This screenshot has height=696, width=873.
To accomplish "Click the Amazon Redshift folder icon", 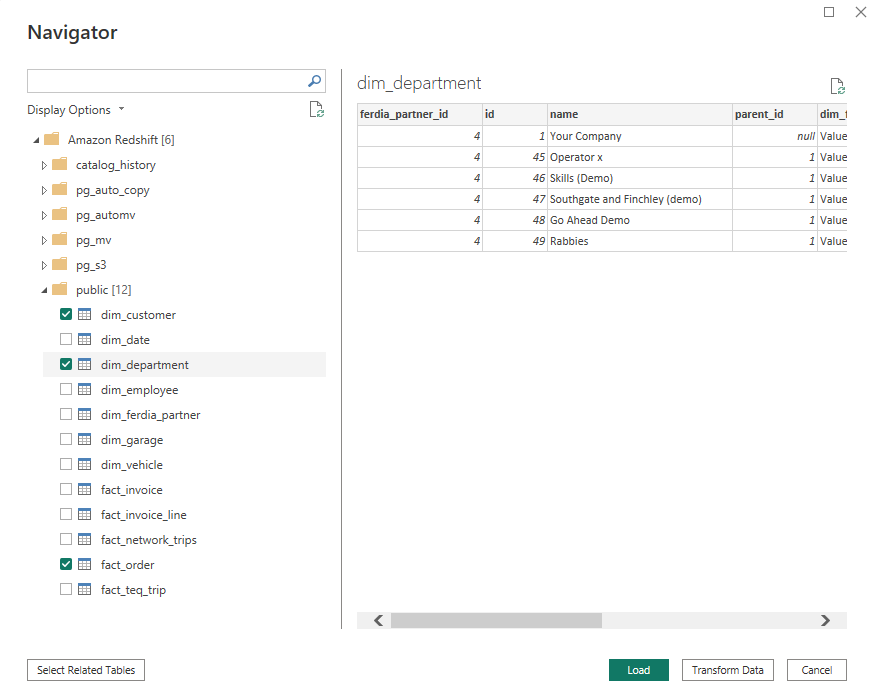I will click(52, 139).
